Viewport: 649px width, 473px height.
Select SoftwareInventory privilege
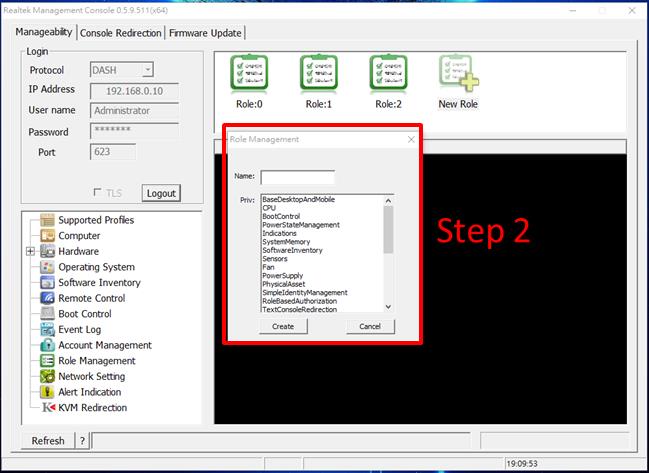coord(292,250)
